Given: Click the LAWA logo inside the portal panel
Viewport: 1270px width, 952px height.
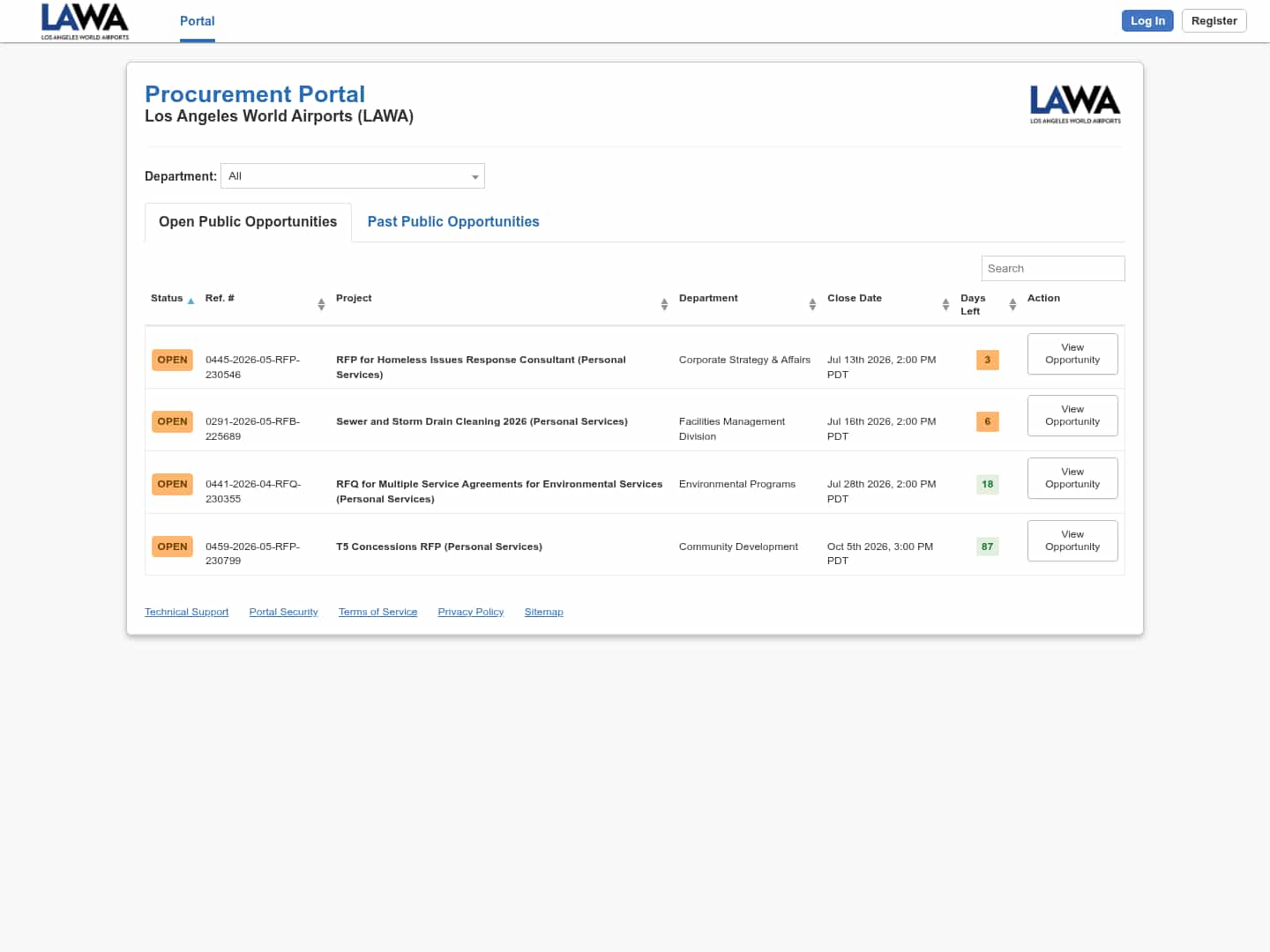Looking at the screenshot, I should 1075,104.
